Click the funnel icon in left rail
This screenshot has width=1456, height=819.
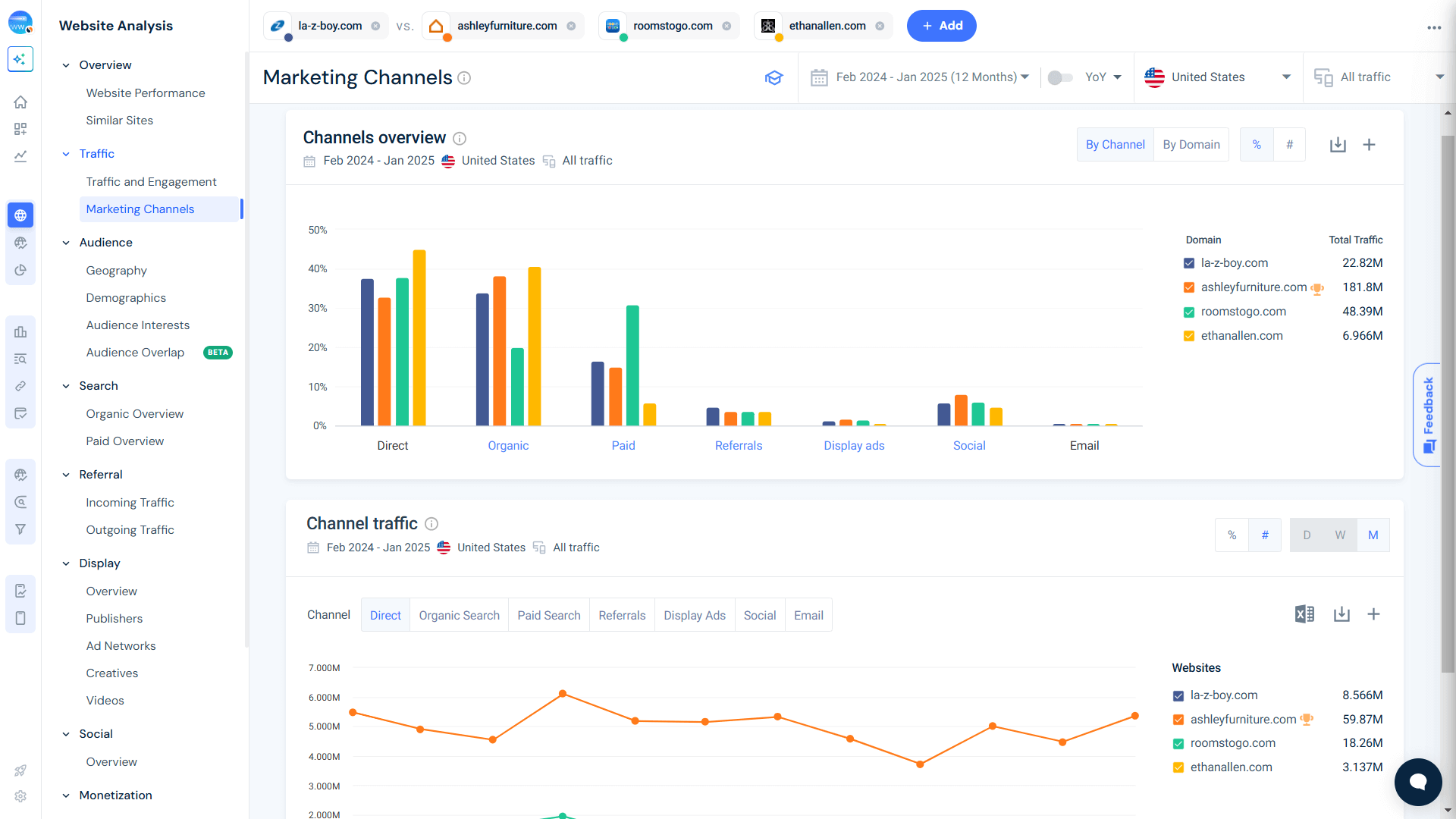tap(20, 529)
